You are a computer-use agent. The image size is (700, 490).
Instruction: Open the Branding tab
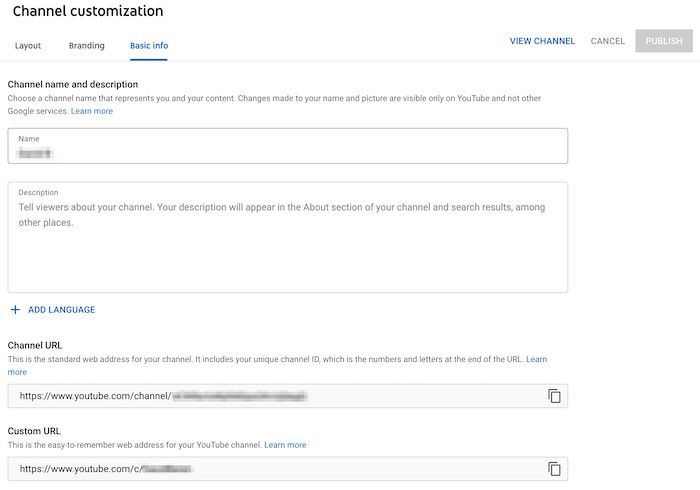87,46
